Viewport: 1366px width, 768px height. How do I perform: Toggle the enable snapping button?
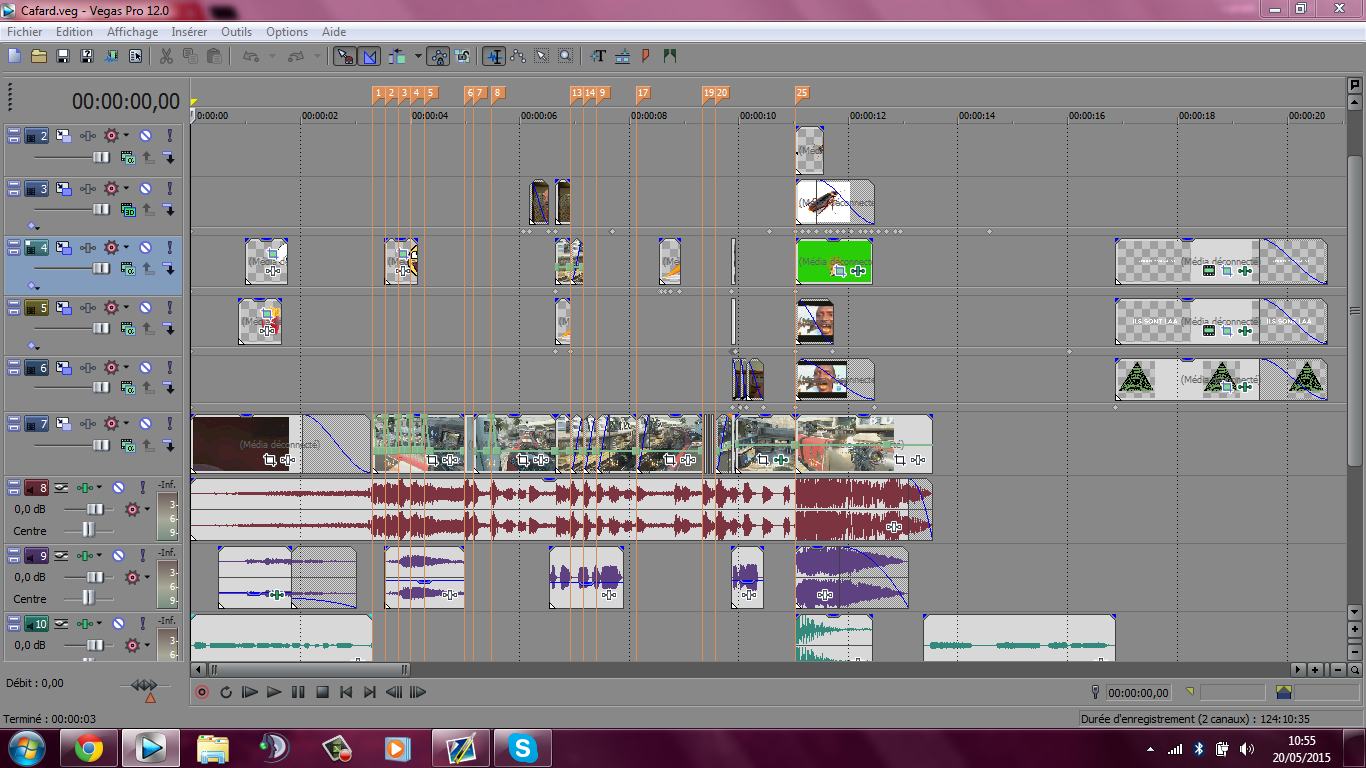[344, 56]
